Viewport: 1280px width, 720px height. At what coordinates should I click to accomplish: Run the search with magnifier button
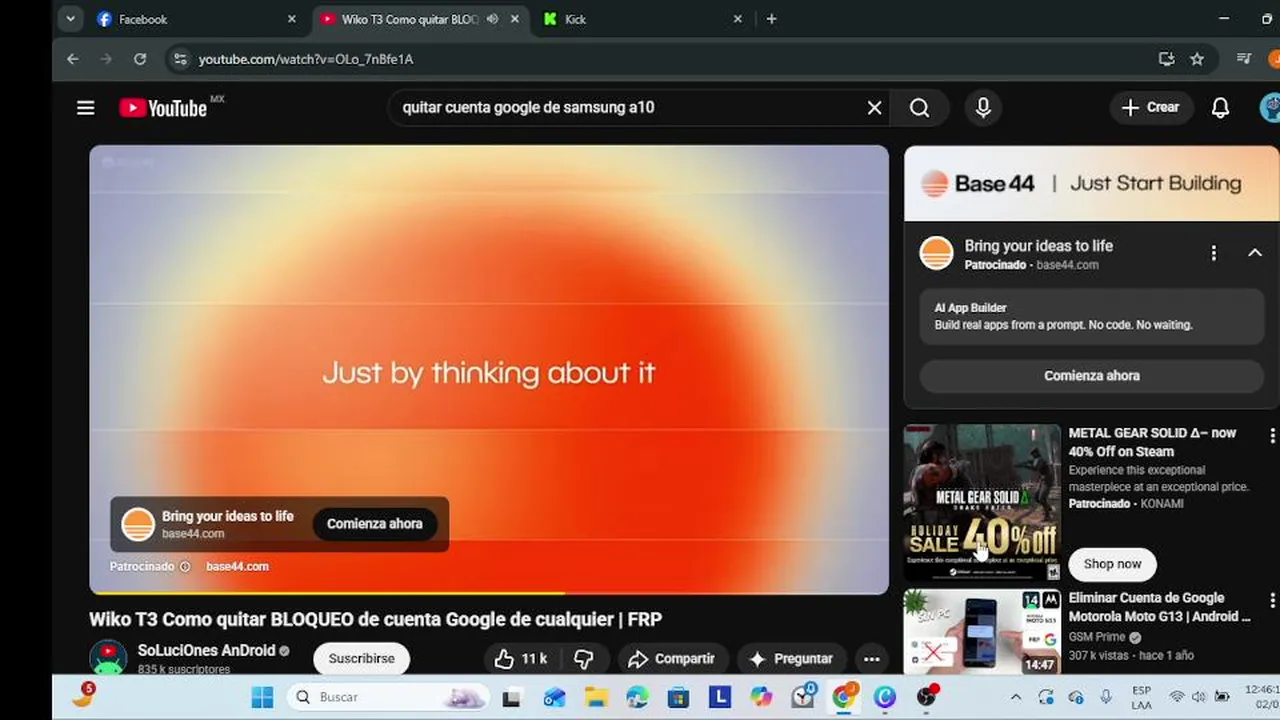[x=920, y=108]
